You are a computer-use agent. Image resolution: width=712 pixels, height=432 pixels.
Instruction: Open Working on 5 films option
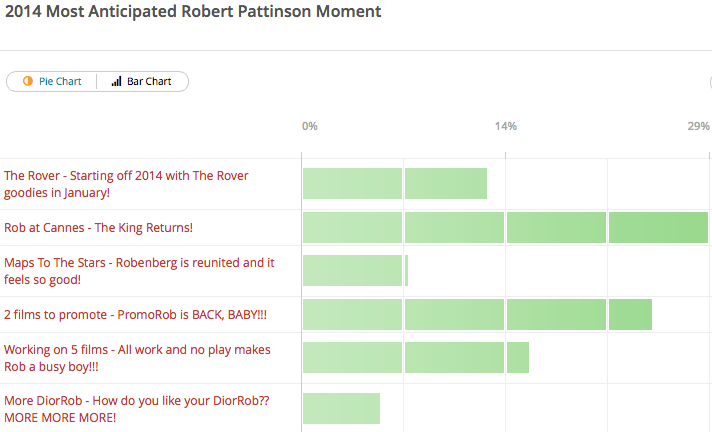pyautogui.click(x=137, y=358)
